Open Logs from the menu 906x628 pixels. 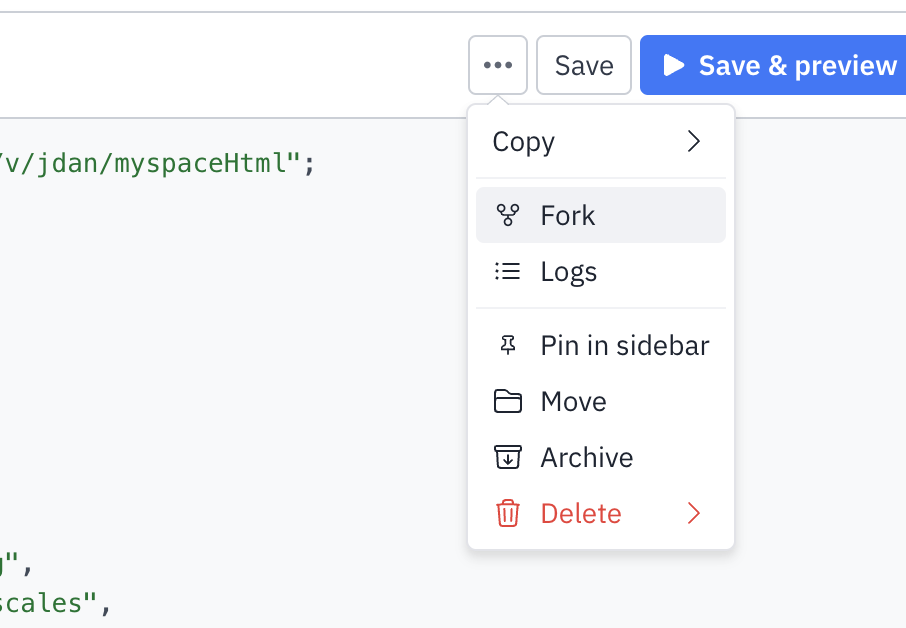569,271
